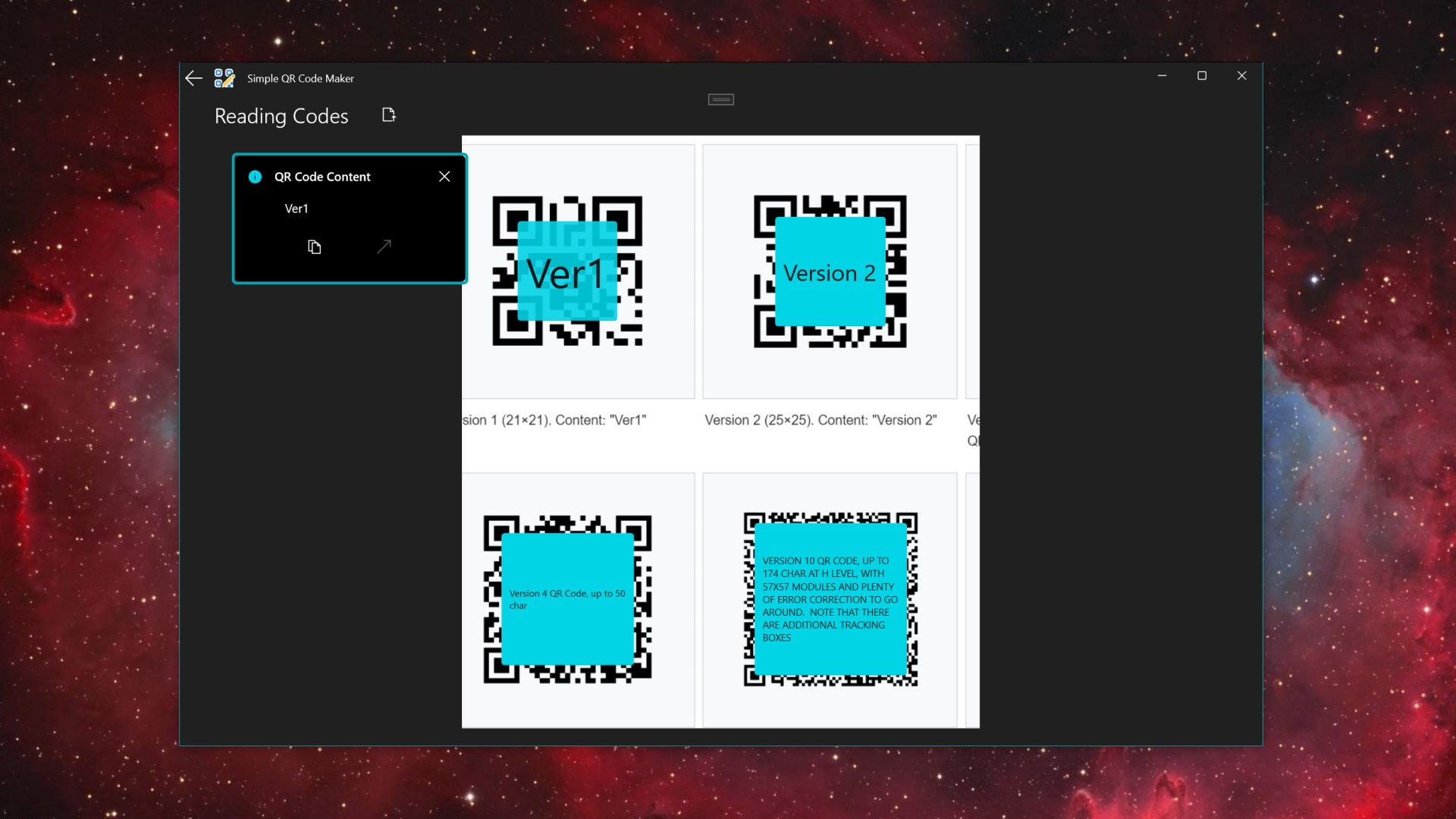Click the blue info icon in panel
Viewport: 1456px width, 819px height.
point(255,177)
